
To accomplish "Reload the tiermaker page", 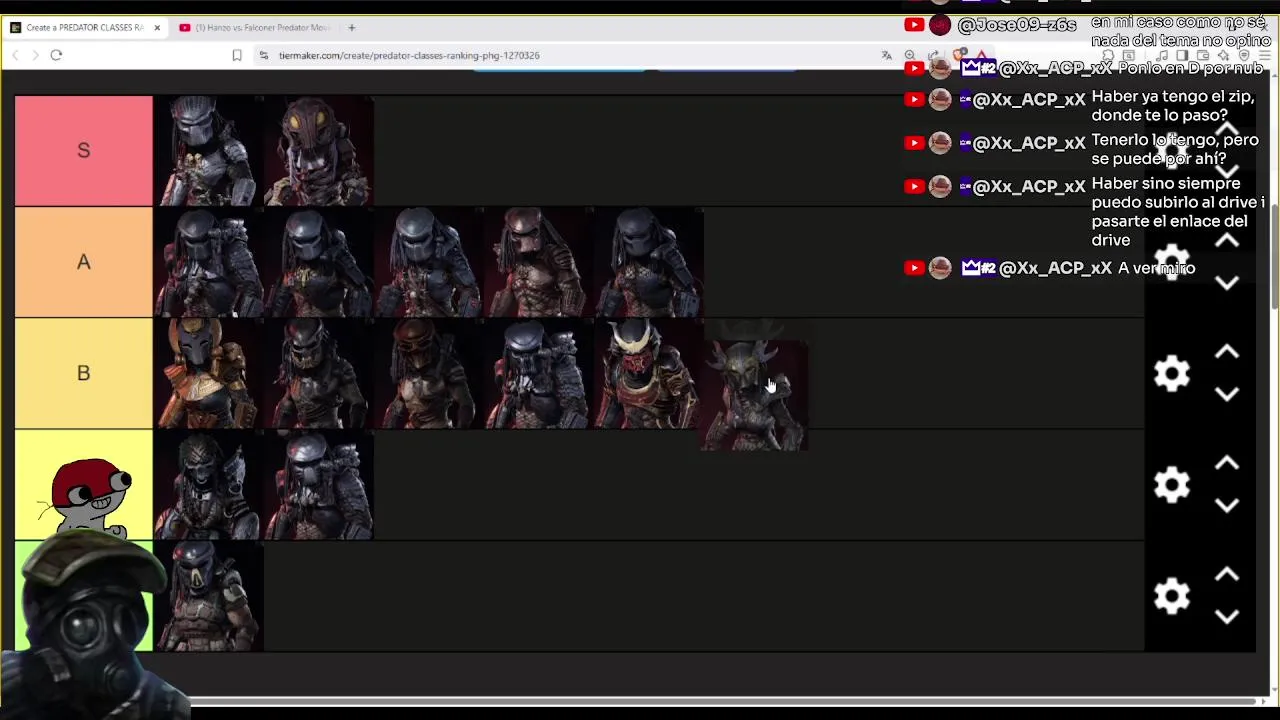I will pos(56,55).
